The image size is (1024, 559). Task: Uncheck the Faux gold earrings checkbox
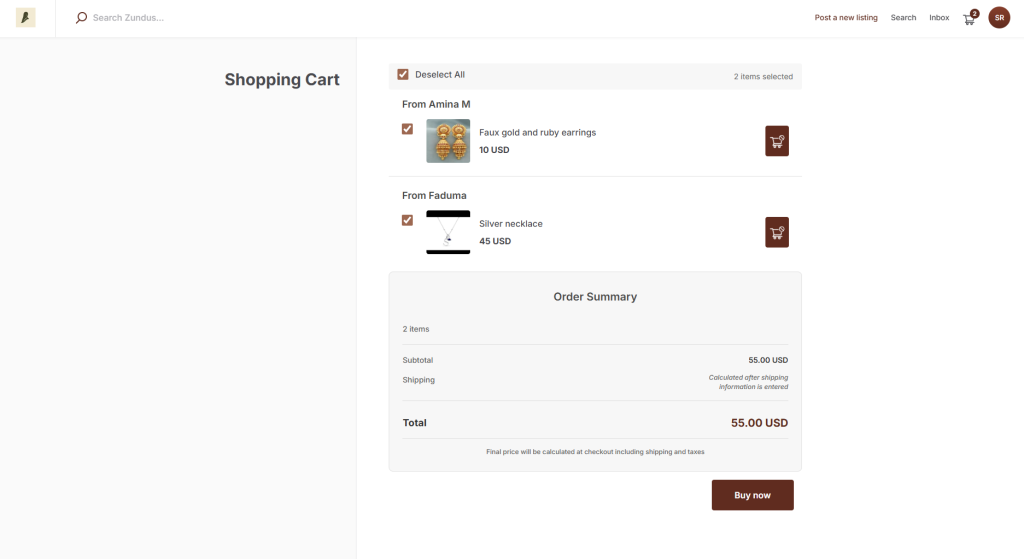coord(407,129)
